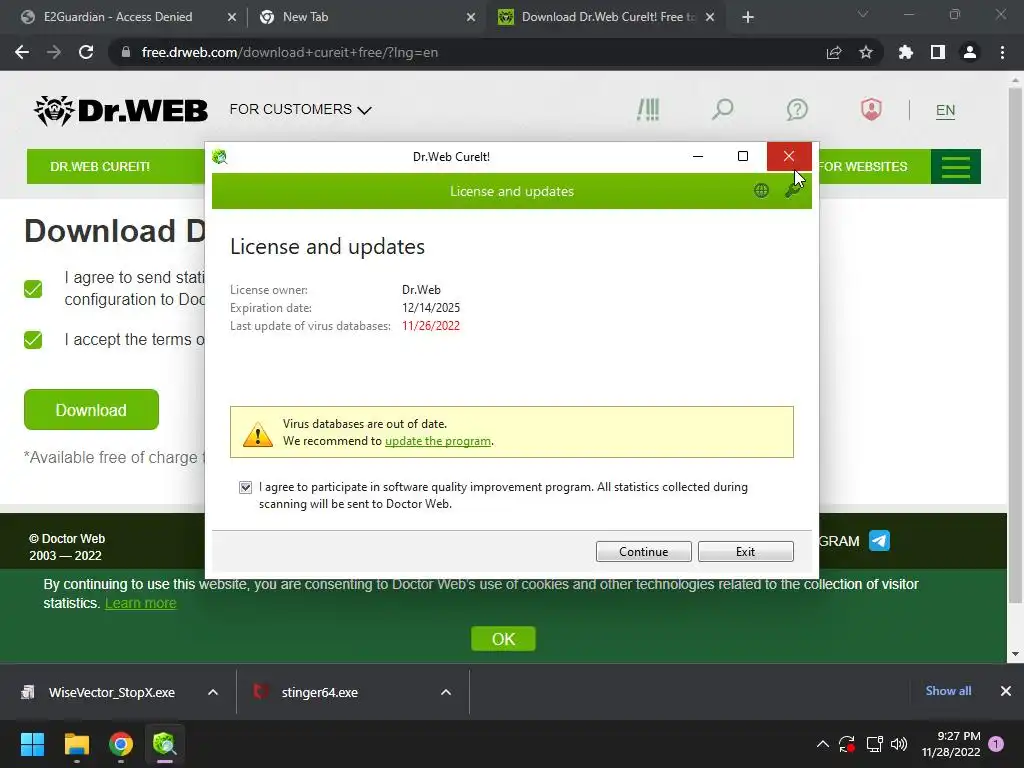The height and width of the screenshot is (768, 1024).
Task: Click Continue in CureIt dialog
Action: pos(643,551)
